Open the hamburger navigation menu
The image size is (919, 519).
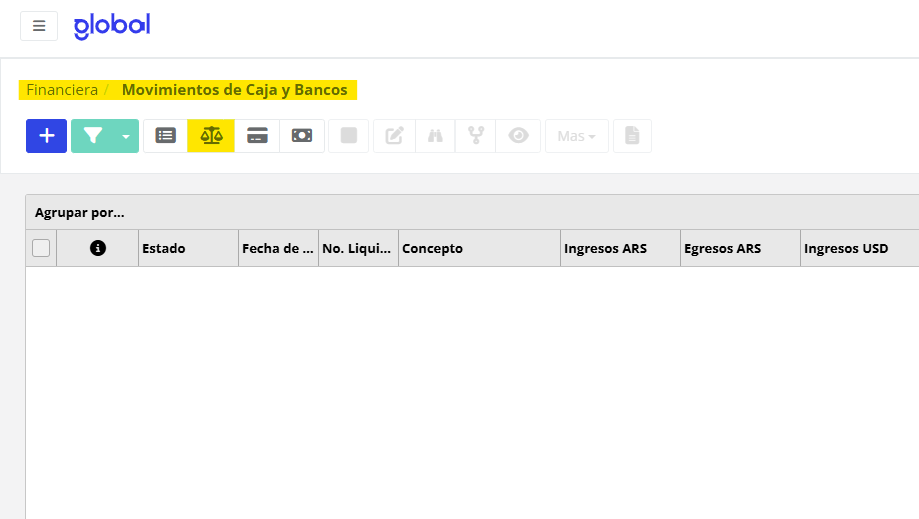(x=39, y=26)
